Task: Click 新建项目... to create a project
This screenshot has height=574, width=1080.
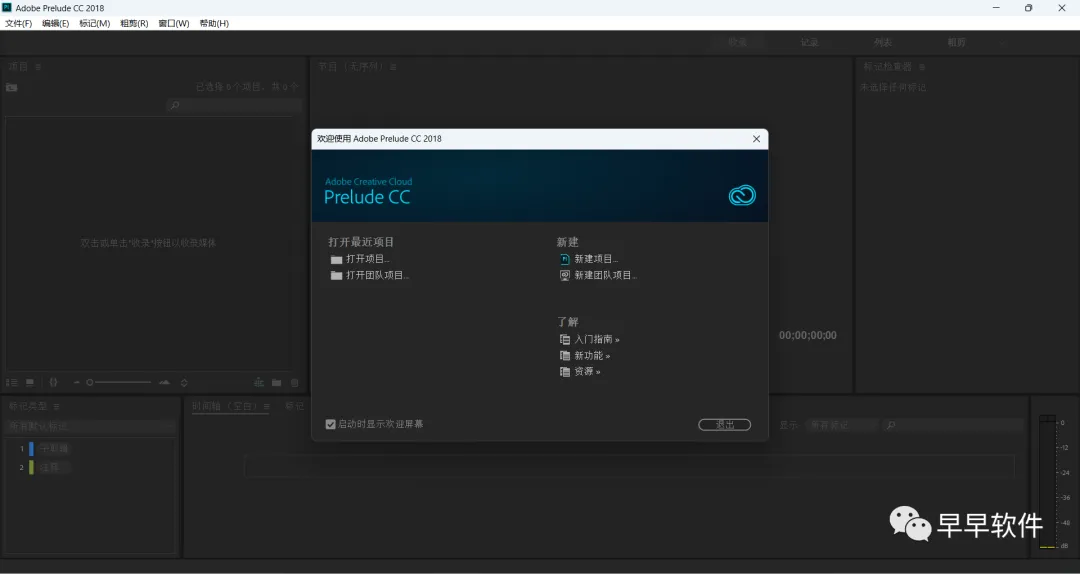Action: pos(596,259)
